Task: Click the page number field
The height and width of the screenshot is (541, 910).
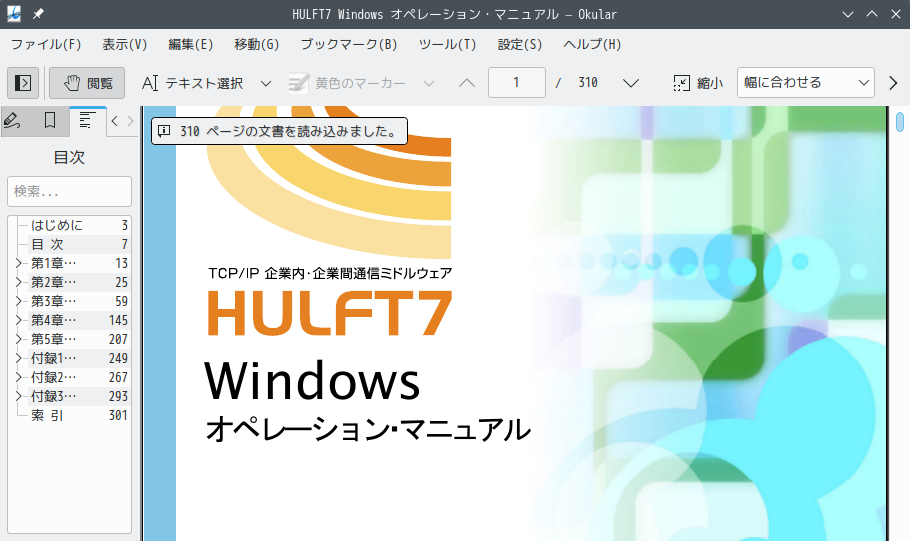Action: tap(517, 82)
